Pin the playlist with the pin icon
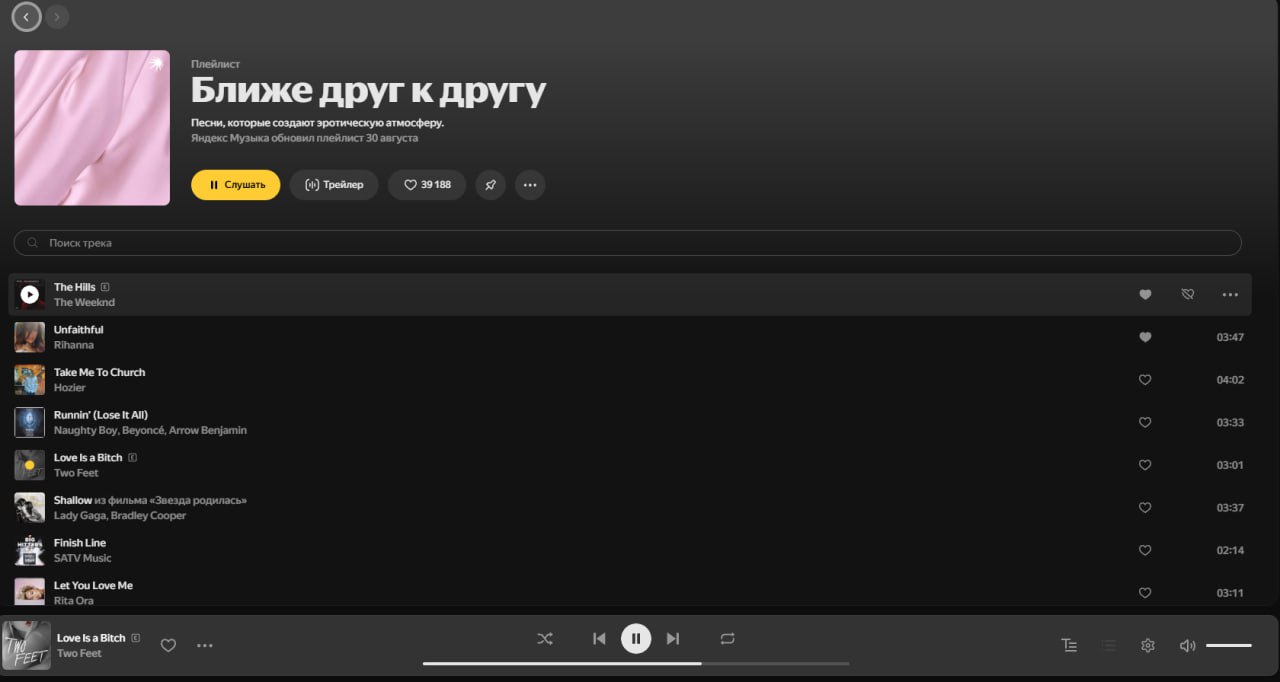Viewport: 1280px width, 682px height. [x=490, y=185]
